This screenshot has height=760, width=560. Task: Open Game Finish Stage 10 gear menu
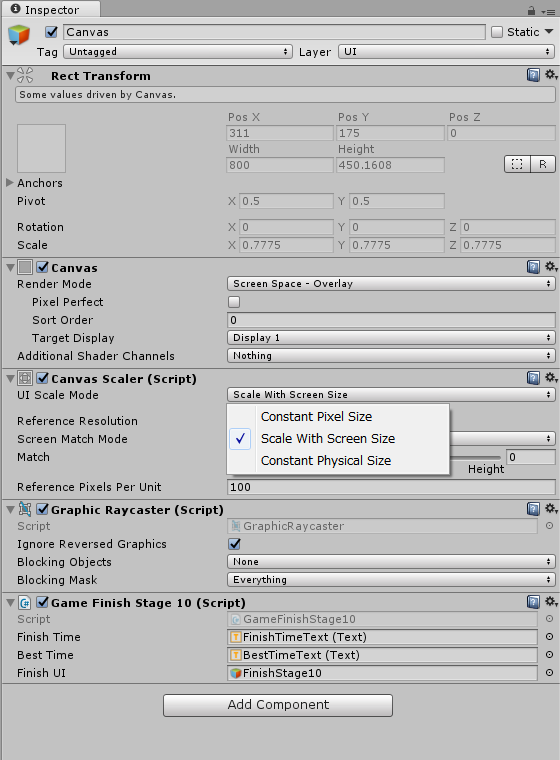[551, 602]
